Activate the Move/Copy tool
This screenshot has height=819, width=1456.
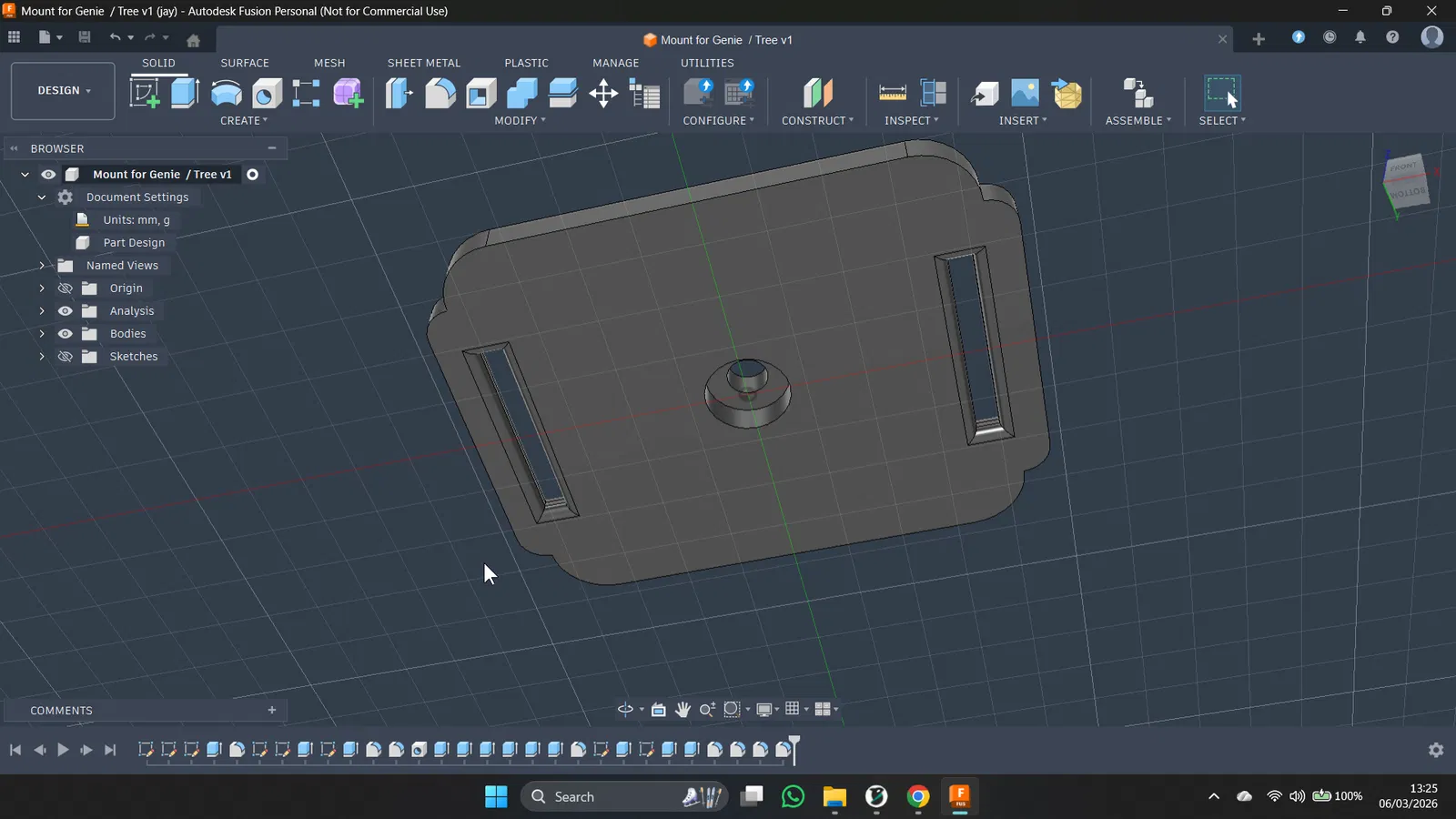point(603,93)
